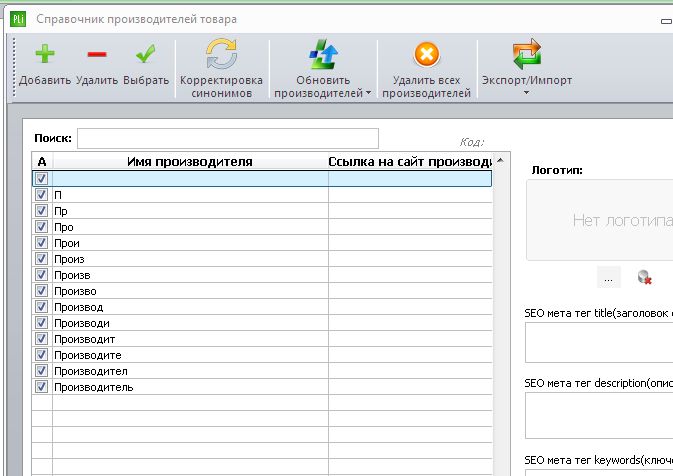Toggle checkbox for row 'Производит'
Screen dimensions: 673x476
tap(41, 339)
